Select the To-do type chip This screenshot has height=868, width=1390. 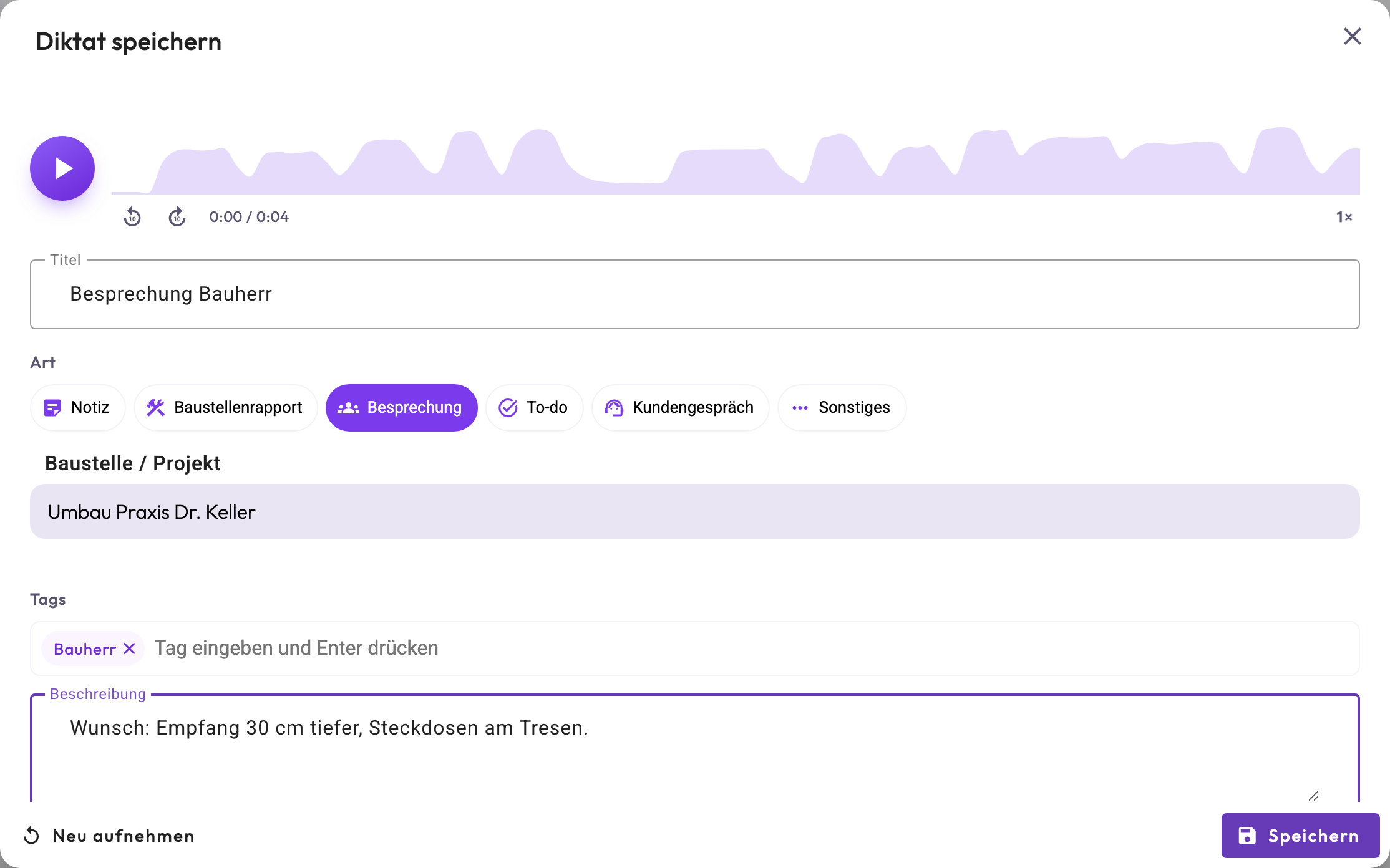pyautogui.click(x=535, y=408)
